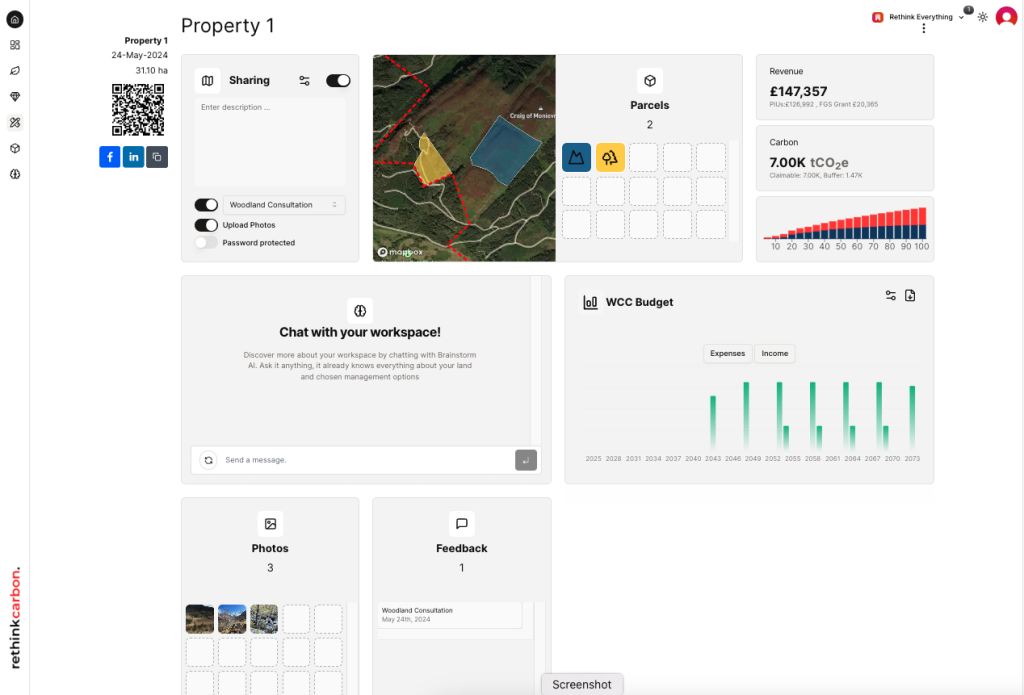This screenshot has width=1024, height=695.
Task: Open the user profile avatar
Action: 1006,17
